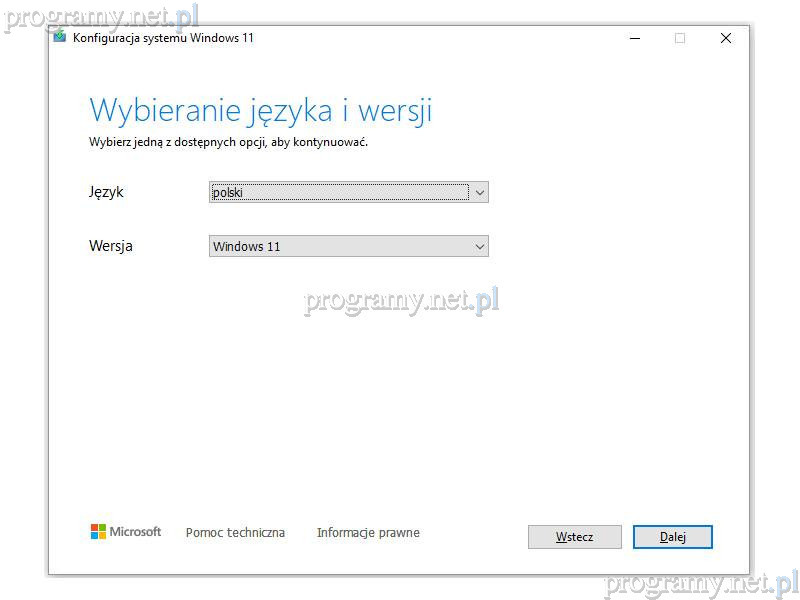Image resolution: width=800 pixels, height=600 pixels.
Task: Close the Konfiguracja systemu Windows 11 window
Action: [726, 38]
